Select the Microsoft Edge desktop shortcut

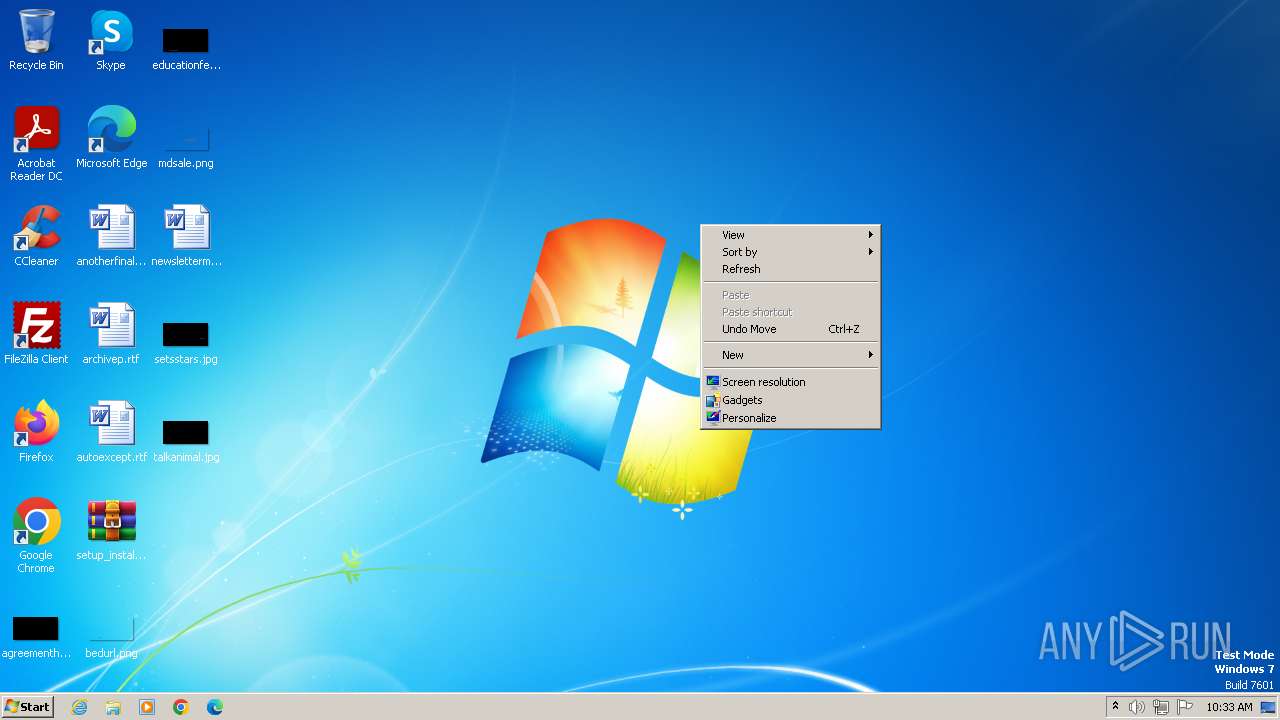(111, 138)
